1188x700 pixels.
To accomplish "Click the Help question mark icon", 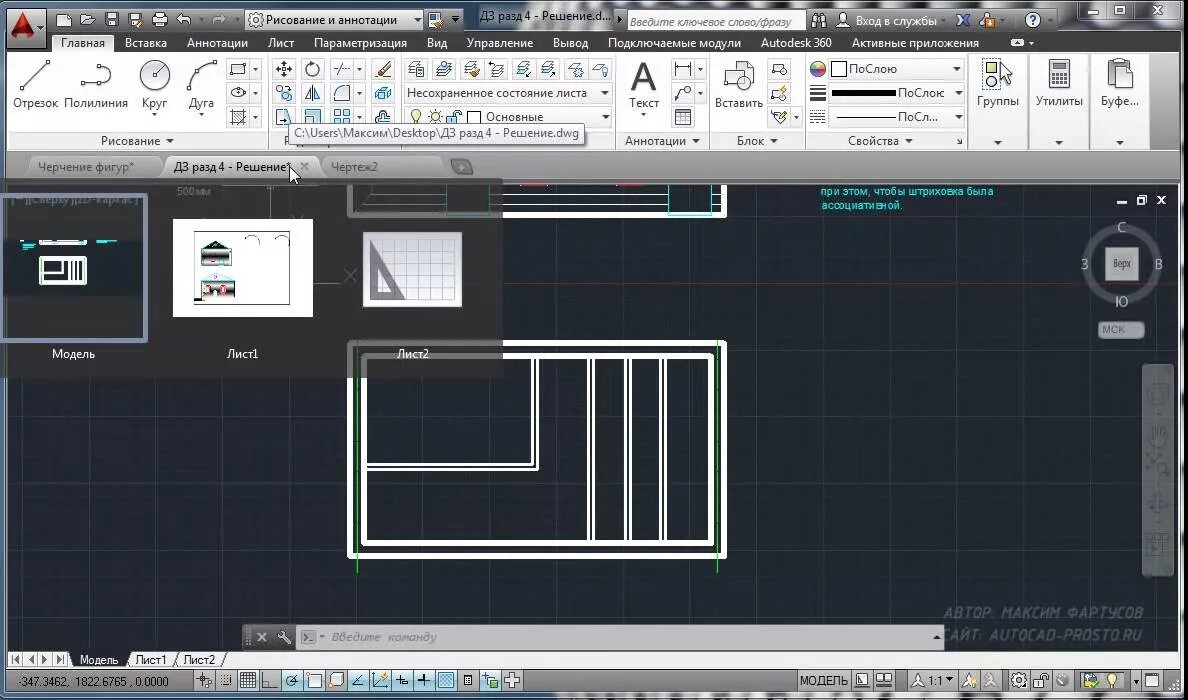I will (1033, 20).
